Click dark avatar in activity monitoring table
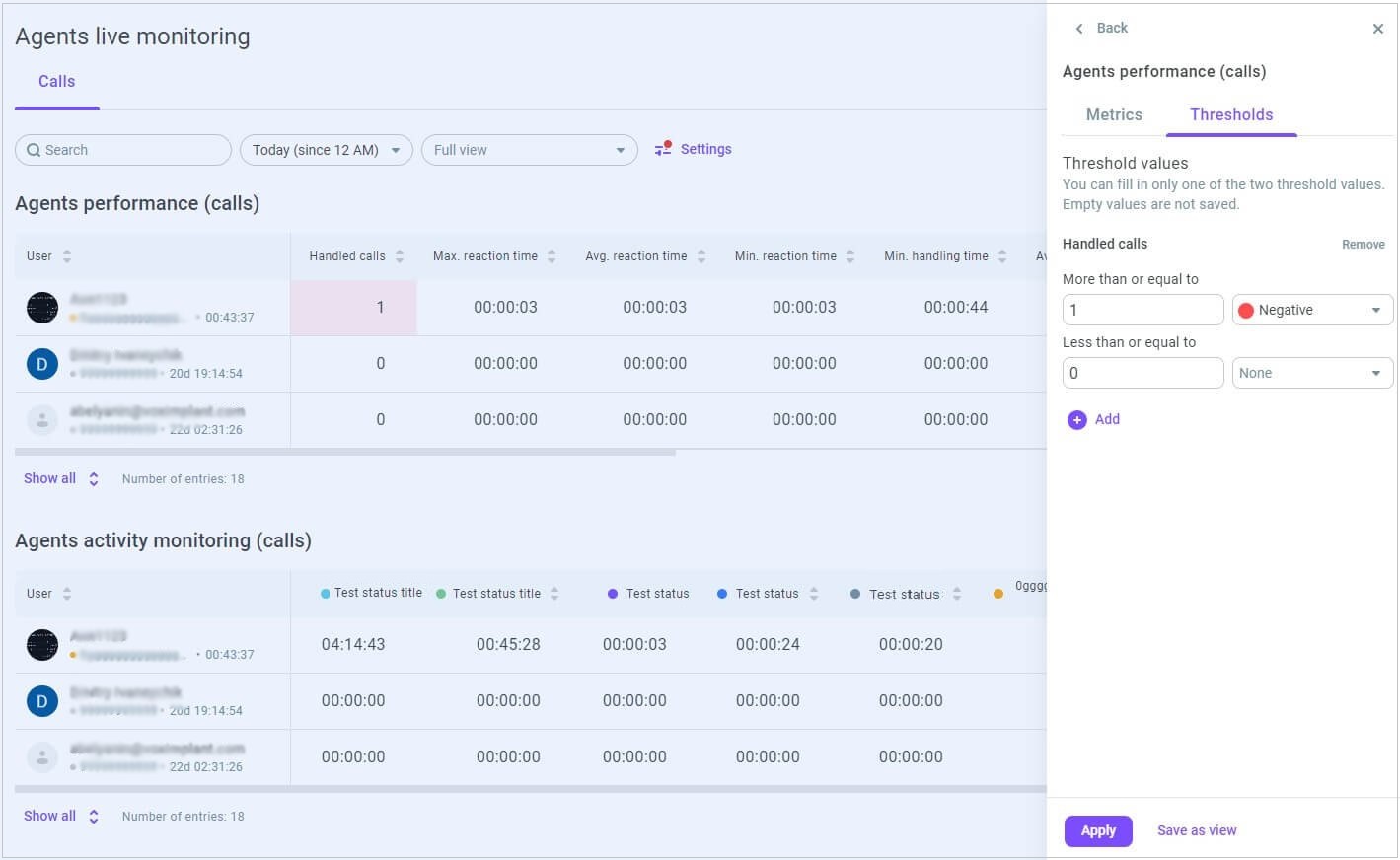The height and width of the screenshot is (860, 1400). (x=42, y=645)
